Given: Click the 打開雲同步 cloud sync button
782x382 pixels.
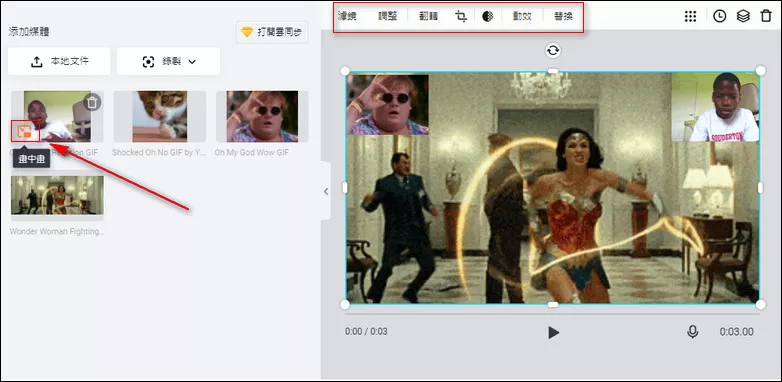Looking at the screenshot, I should (x=272, y=32).
